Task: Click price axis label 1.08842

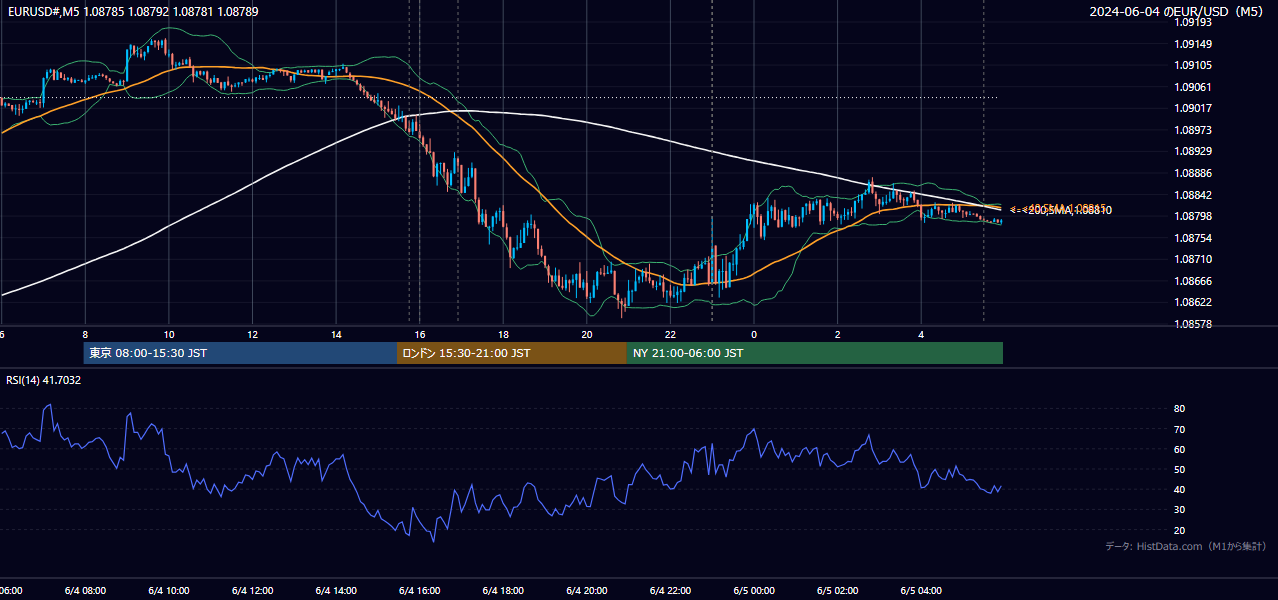Action: point(1193,195)
